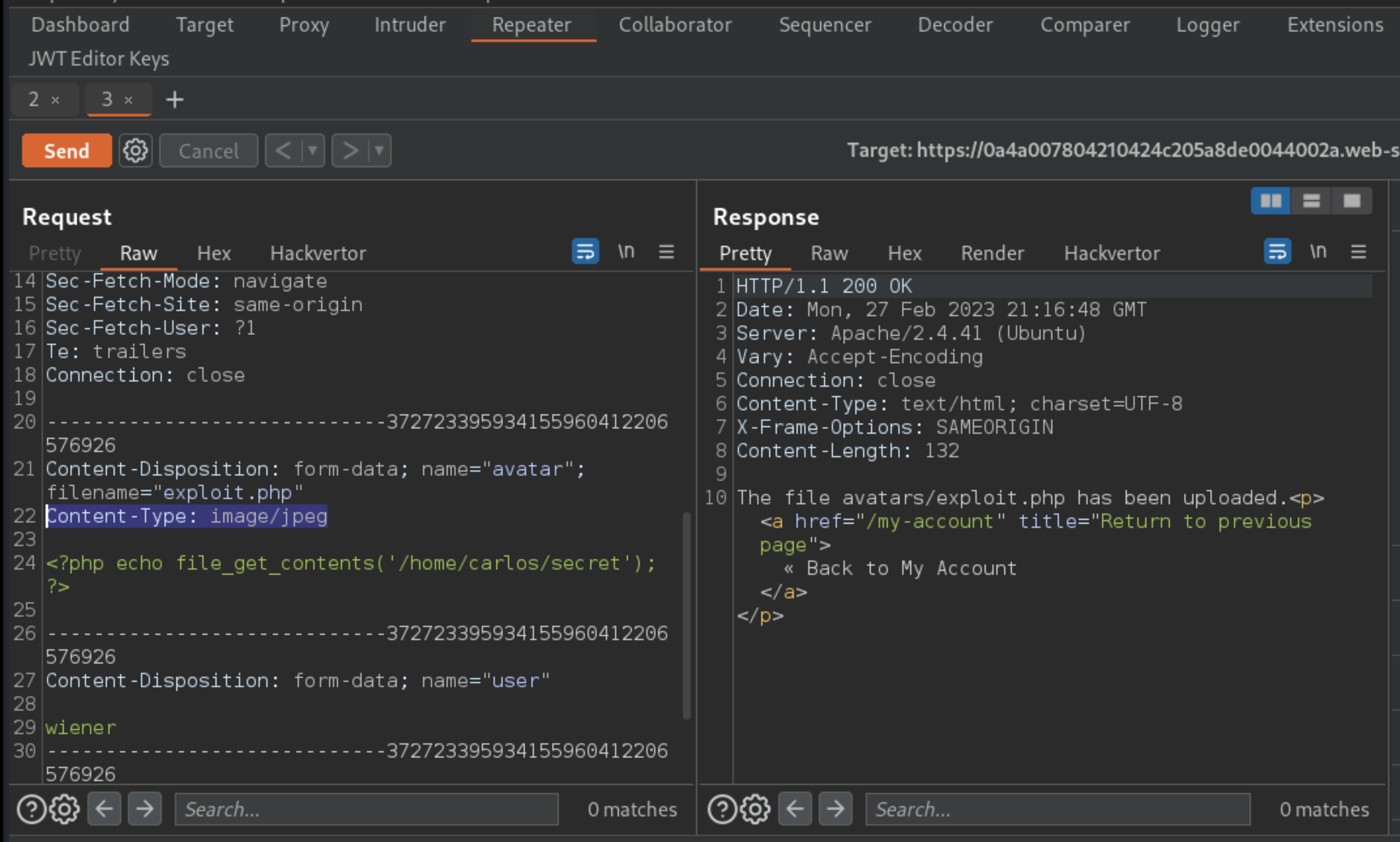Select Repeater tab 2
Screen dimensions: 1400x842
coord(34,99)
